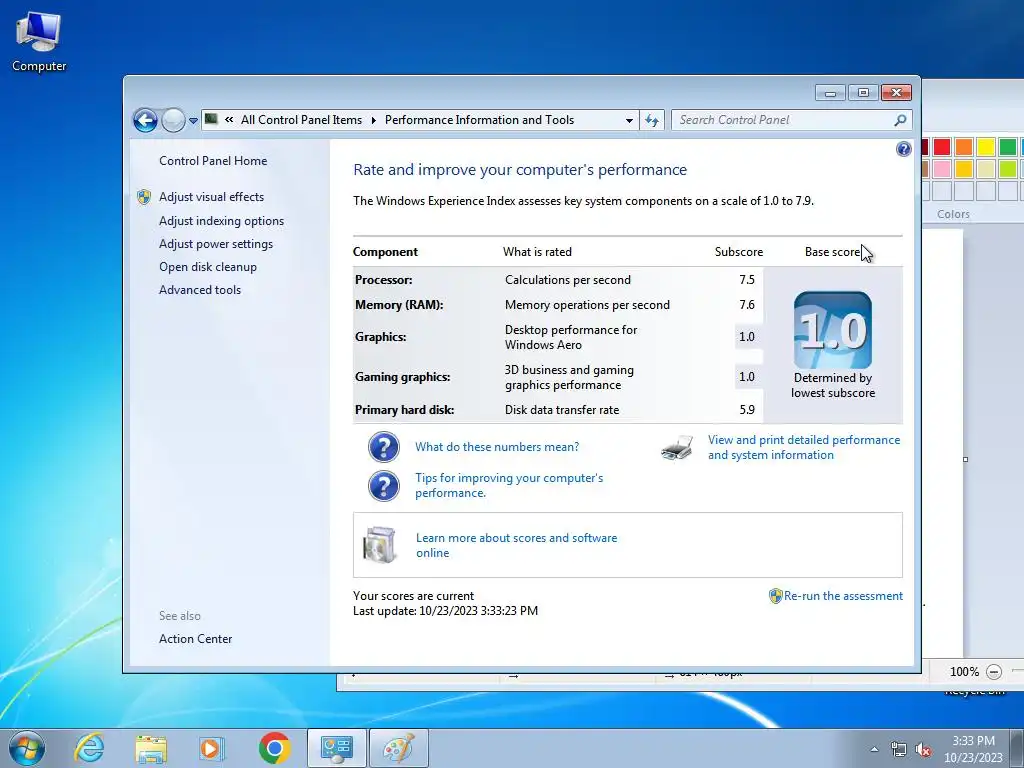
Task: Open Adjust visual effects
Action: pos(212,197)
